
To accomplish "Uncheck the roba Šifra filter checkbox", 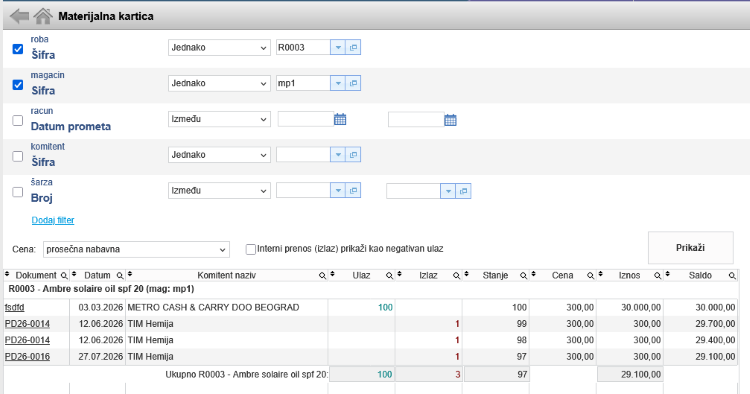I will tap(18, 49).
